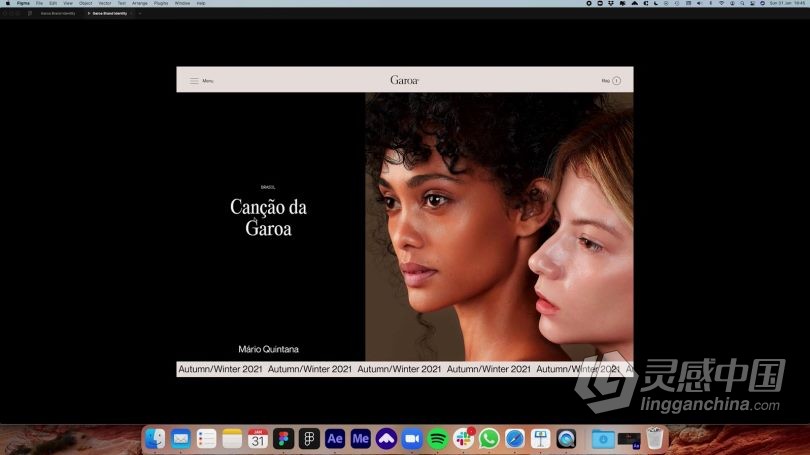810x455 pixels.
Task: Open Slack from the dock
Action: tap(463, 439)
